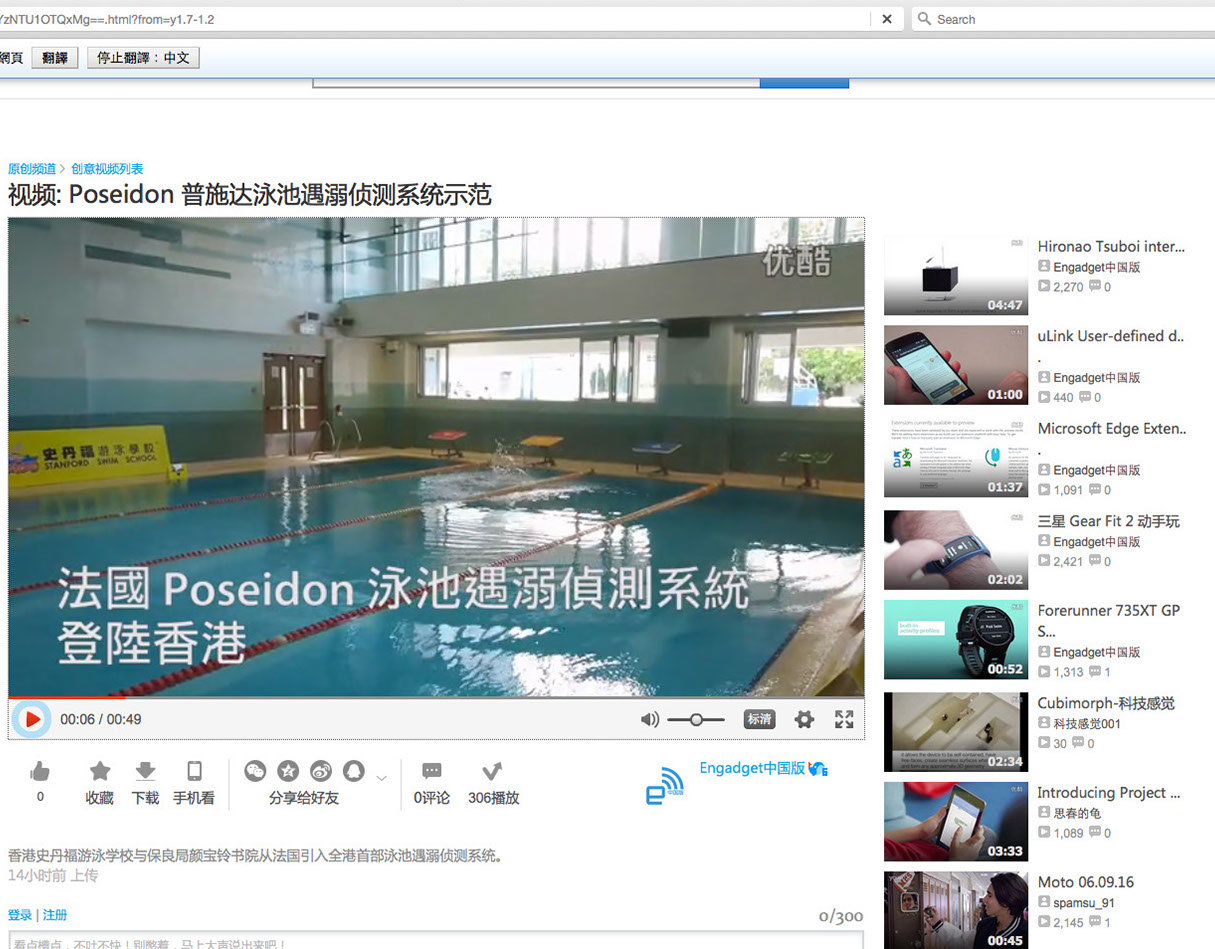
Task: Open the 三星 Gear Fit 2 动手玩 thumbnail
Action: pos(955,550)
